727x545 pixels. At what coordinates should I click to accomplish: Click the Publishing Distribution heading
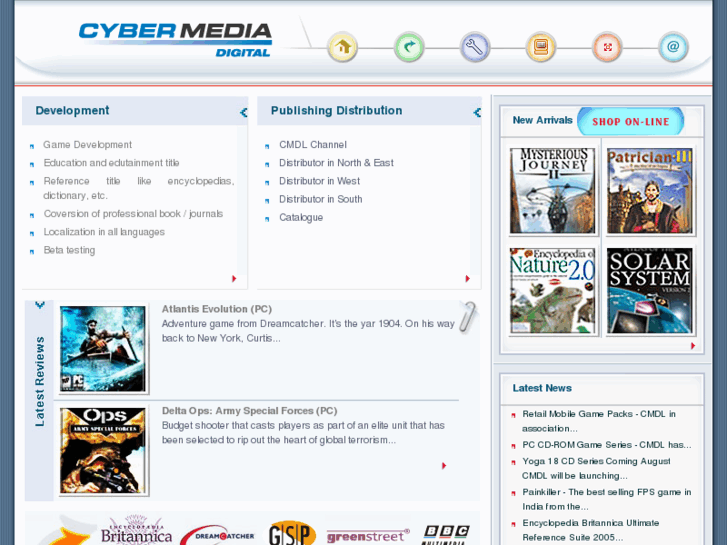[336, 110]
